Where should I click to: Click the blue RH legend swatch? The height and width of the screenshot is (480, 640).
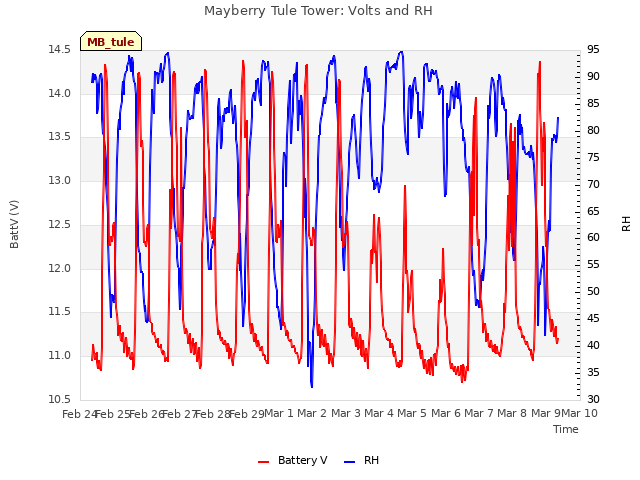(349, 461)
